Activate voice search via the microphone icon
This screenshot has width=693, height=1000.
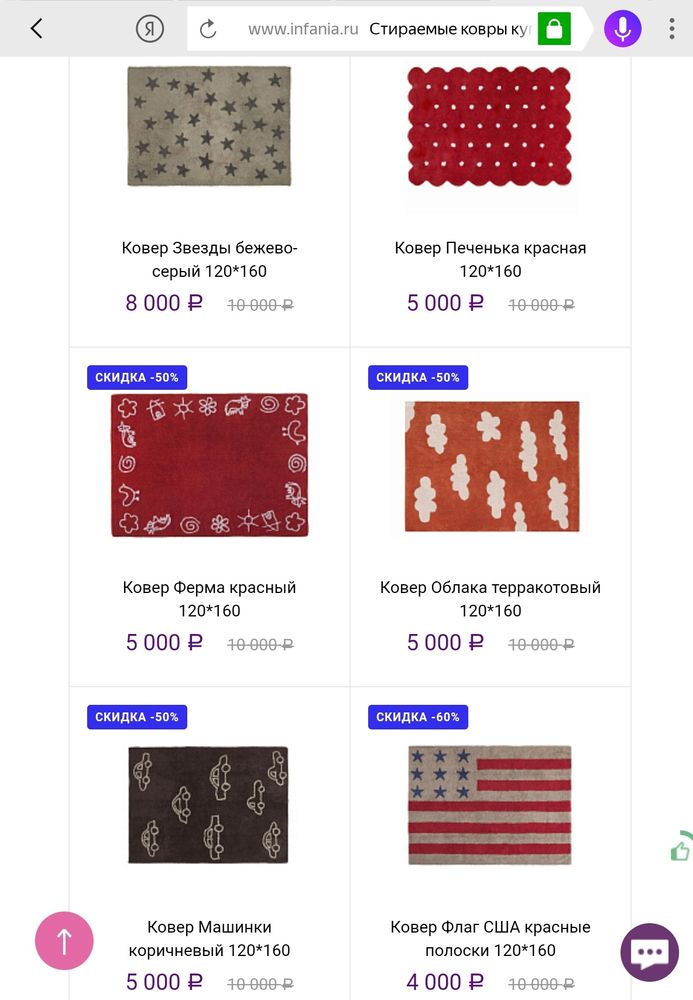(x=621, y=28)
